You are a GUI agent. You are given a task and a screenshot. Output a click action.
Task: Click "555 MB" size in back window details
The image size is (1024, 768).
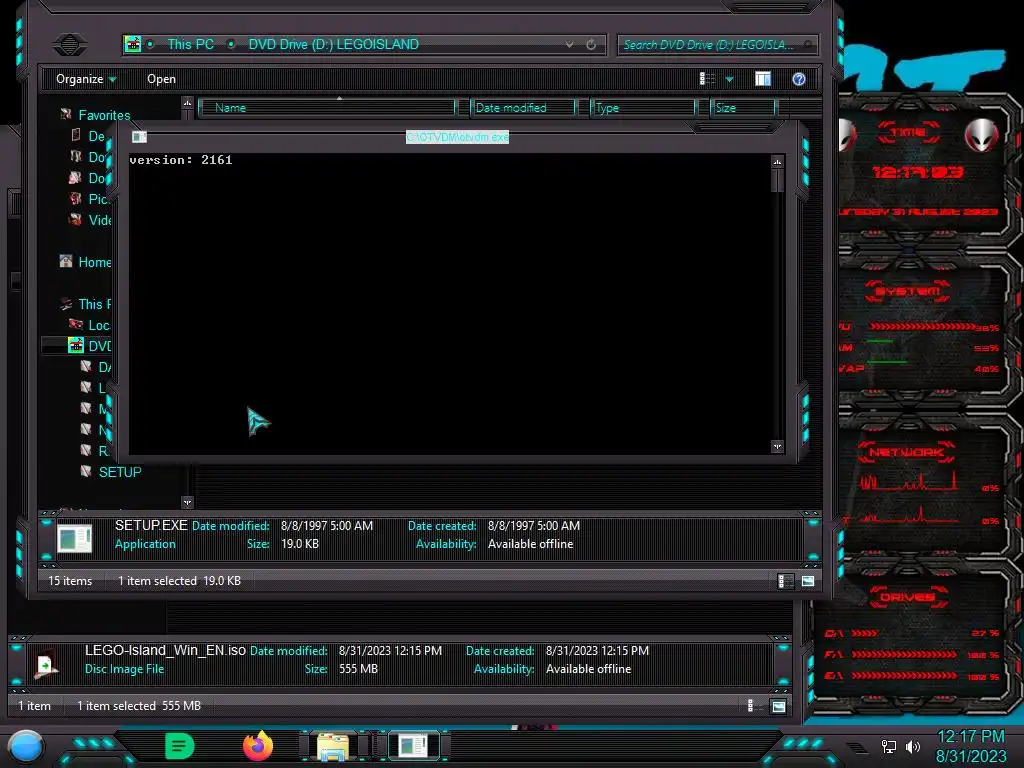point(358,669)
